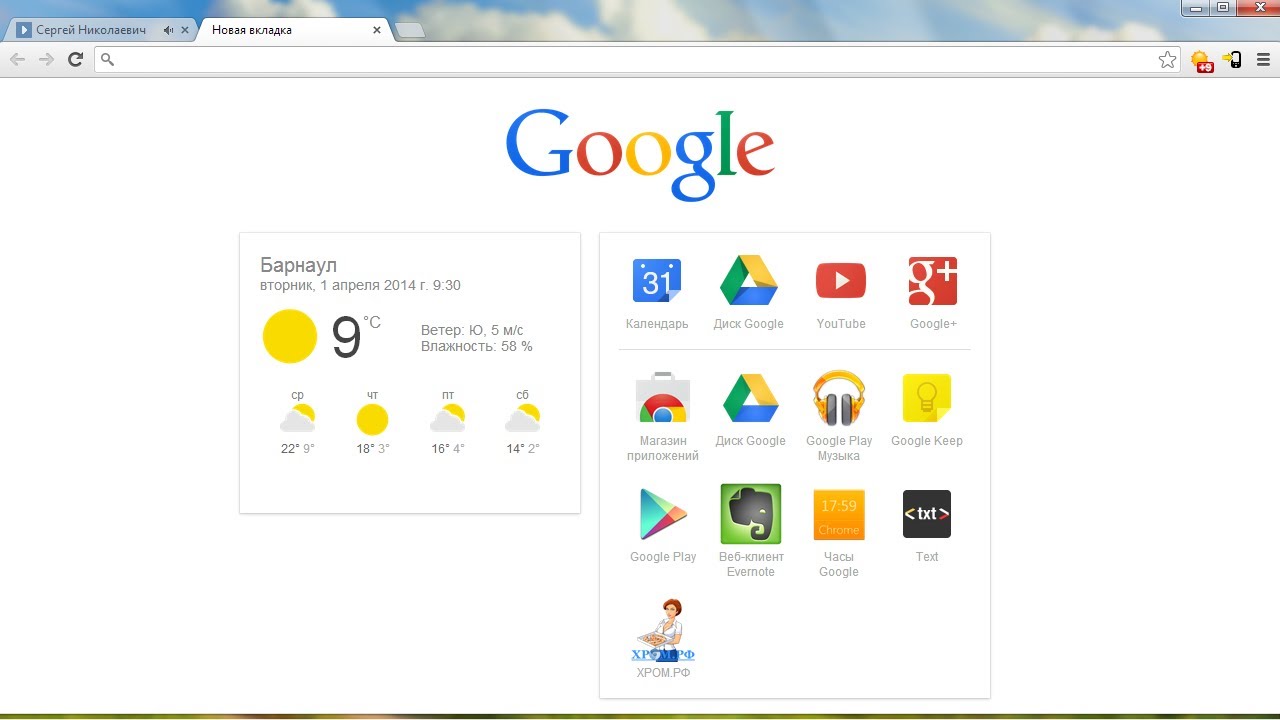
Task: Click the YouTube label text
Action: (841, 324)
